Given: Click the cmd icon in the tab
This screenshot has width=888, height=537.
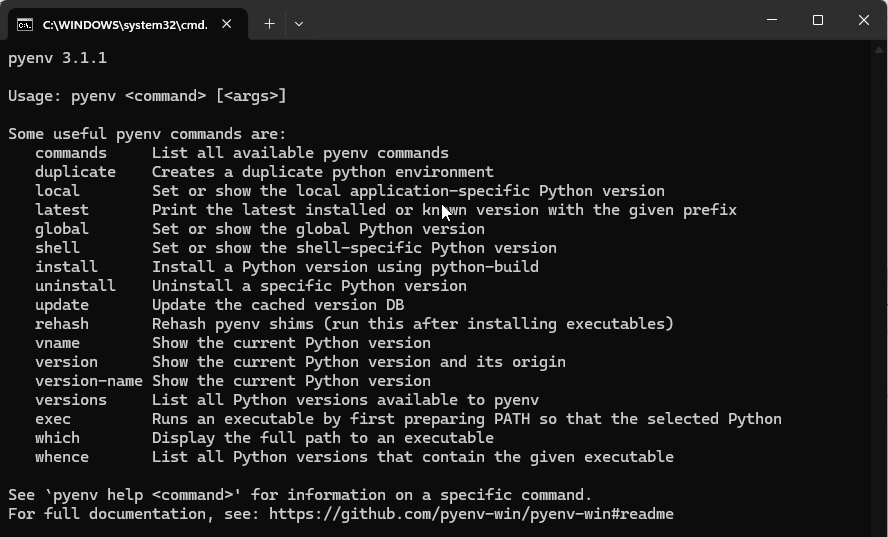Looking at the screenshot, I should point(24,24).
